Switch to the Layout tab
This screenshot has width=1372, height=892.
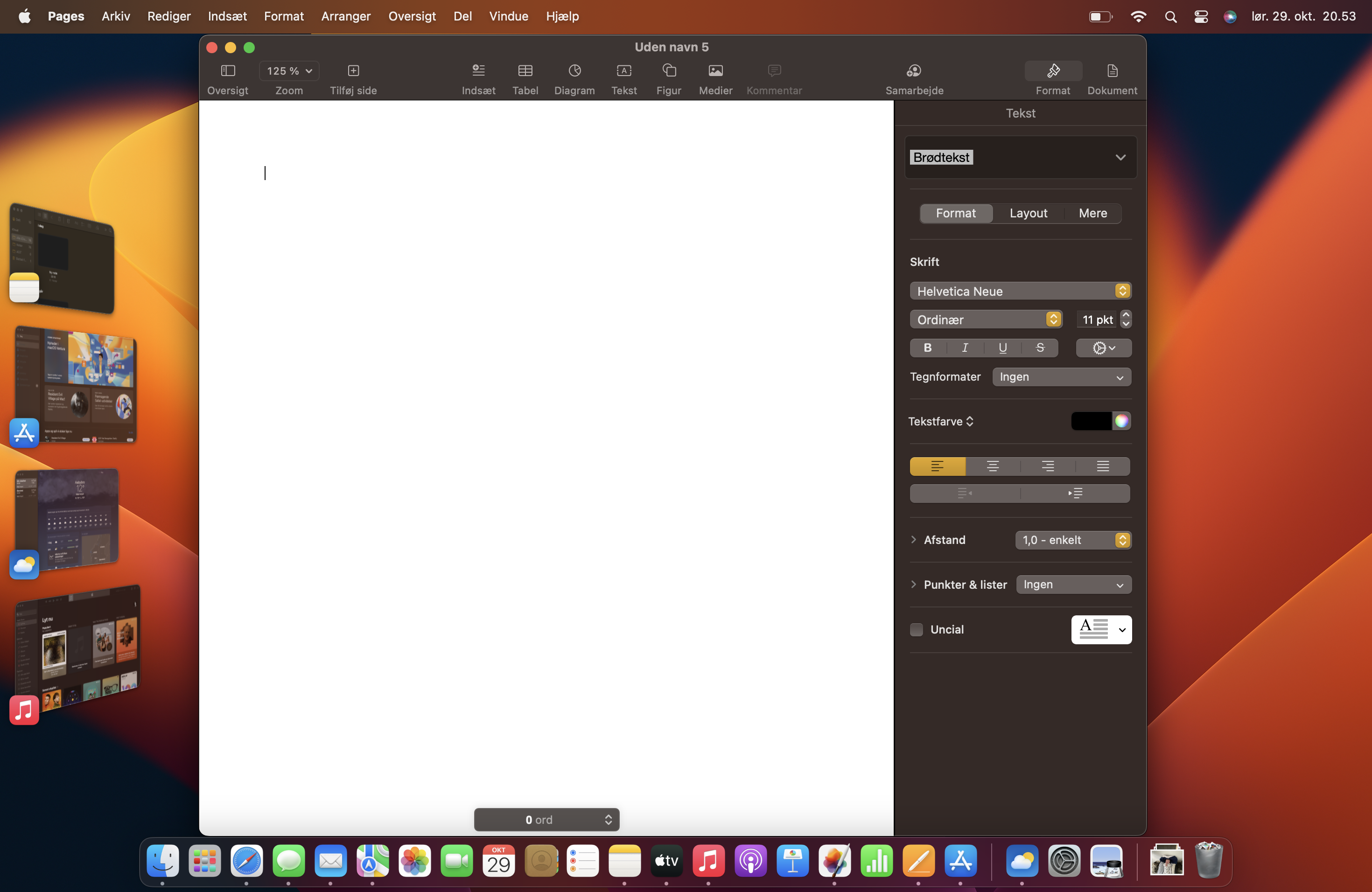pos(1028,213)
